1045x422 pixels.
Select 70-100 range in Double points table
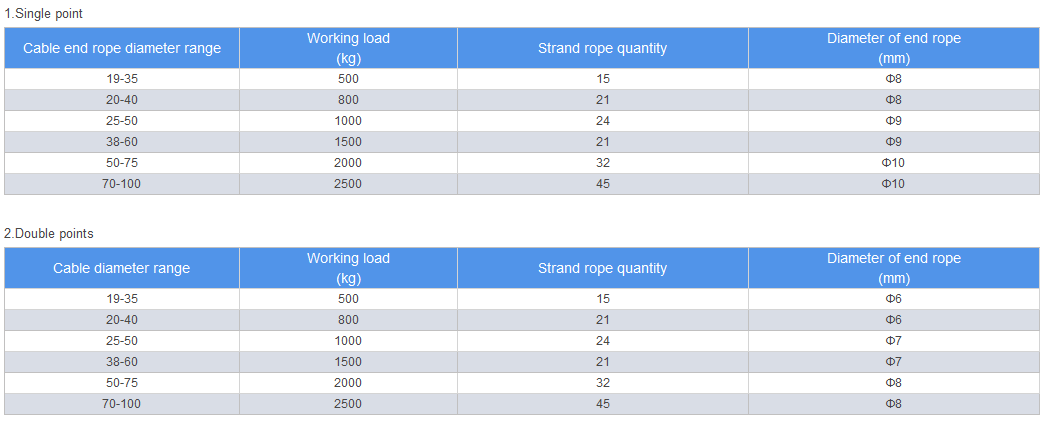[x=122, y=404]
